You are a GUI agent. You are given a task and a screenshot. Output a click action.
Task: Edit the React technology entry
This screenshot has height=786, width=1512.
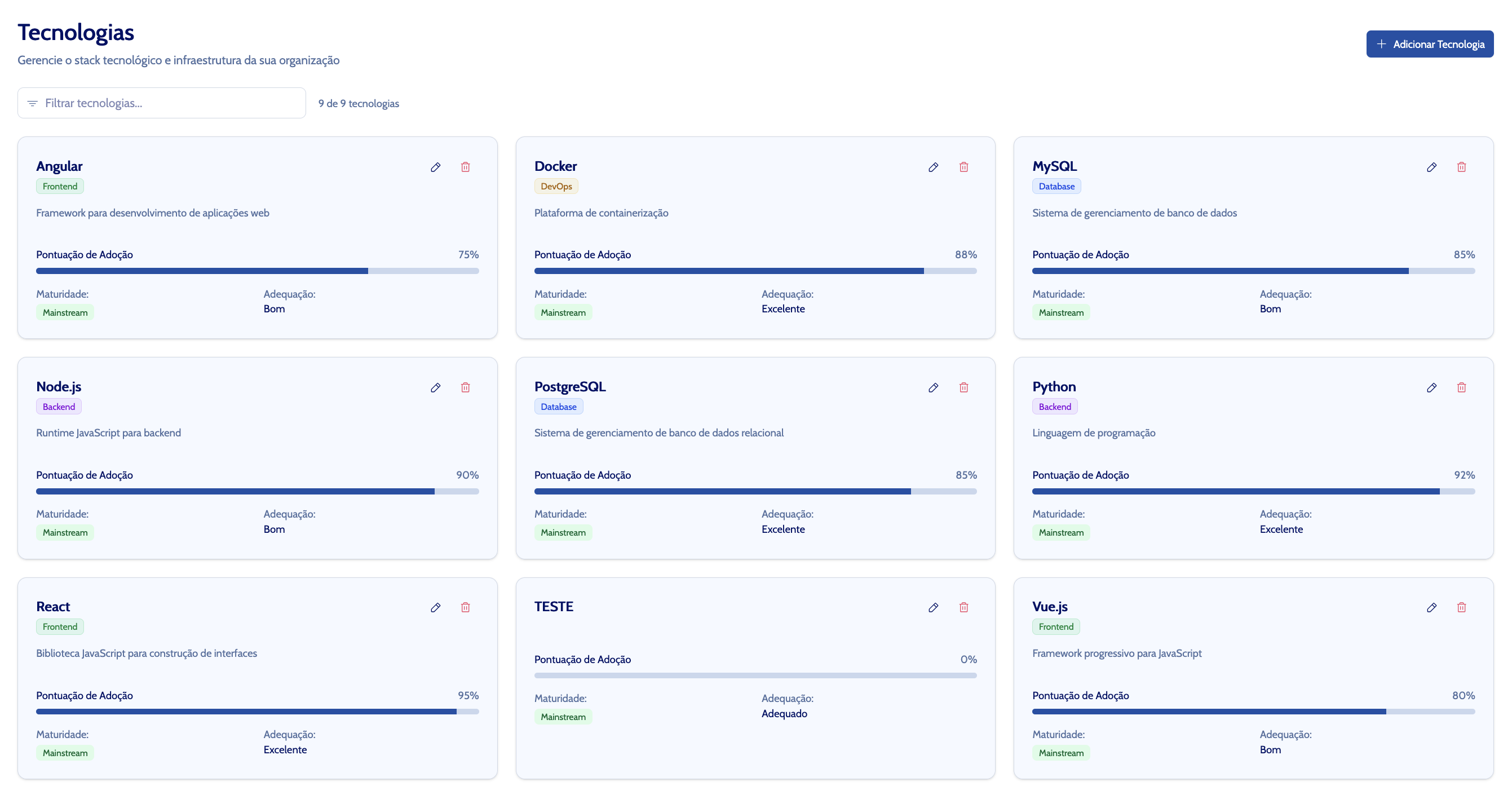click(436, 608)
